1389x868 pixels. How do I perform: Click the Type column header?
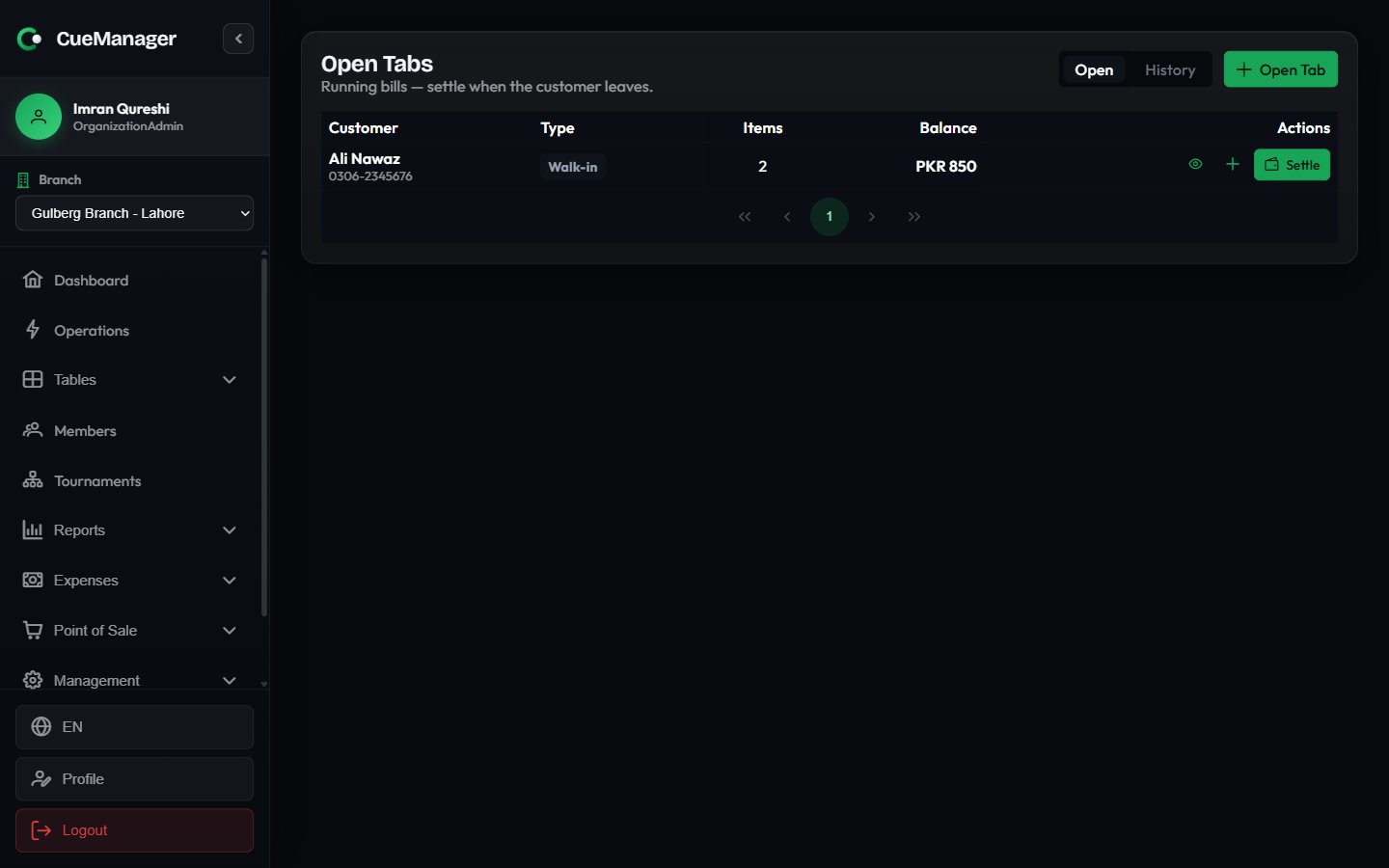click(558, 128)
